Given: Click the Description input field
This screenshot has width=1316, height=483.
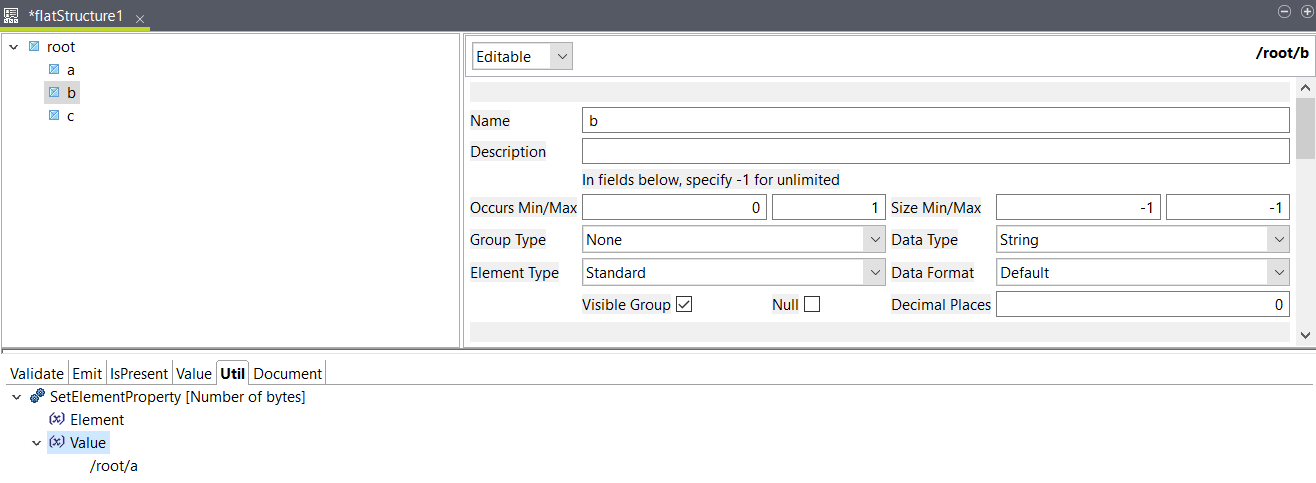Looking at the screenshot, I should click(x=935, y=152).
